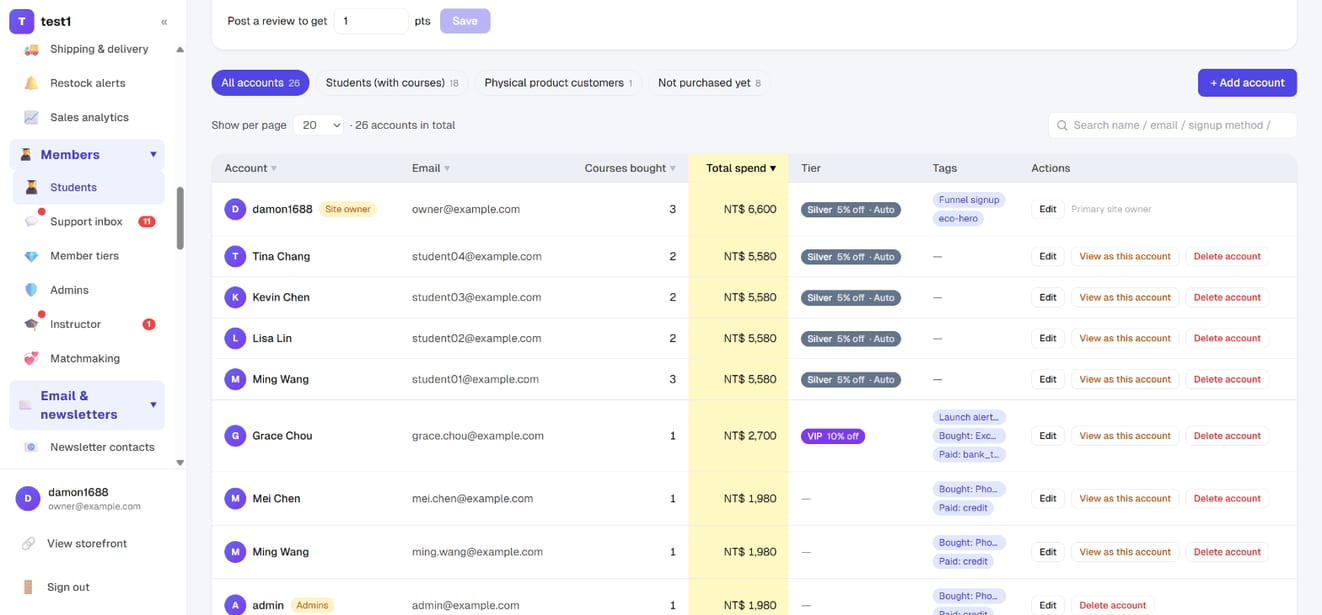View as Lisa Lin's account

point(1125,338)
